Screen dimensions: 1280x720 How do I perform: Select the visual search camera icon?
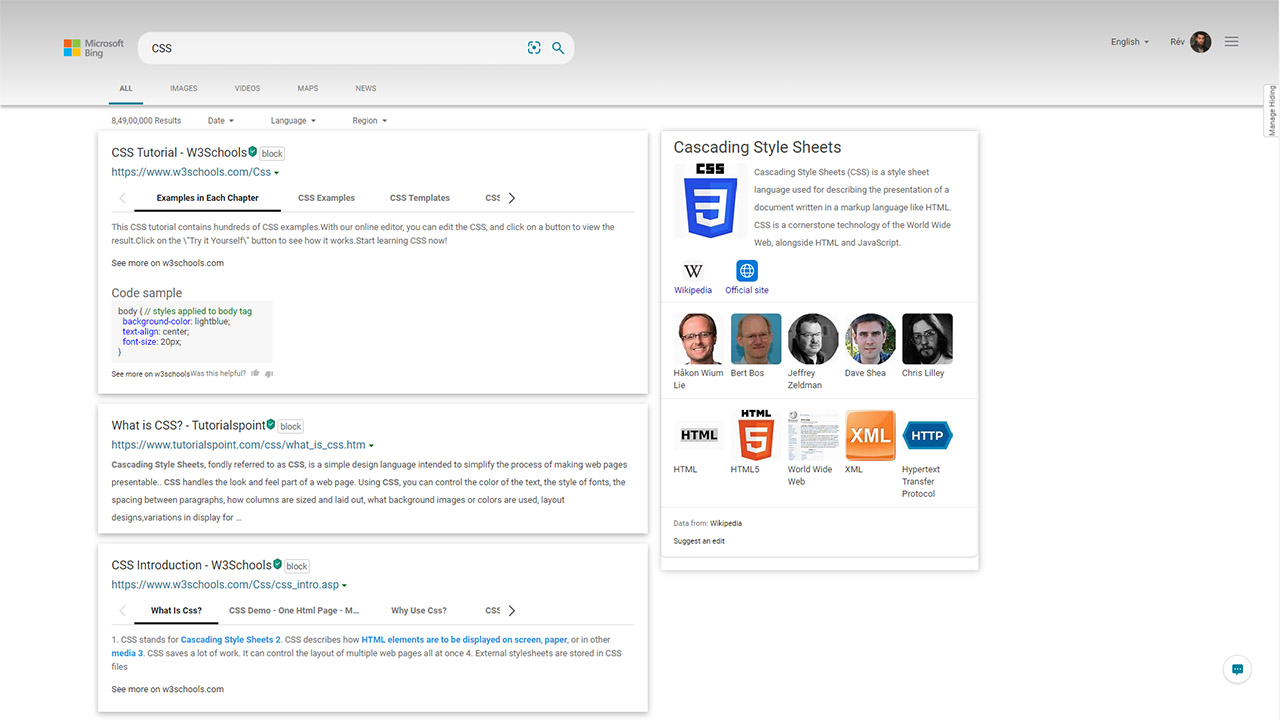click(x=534, y=47)
